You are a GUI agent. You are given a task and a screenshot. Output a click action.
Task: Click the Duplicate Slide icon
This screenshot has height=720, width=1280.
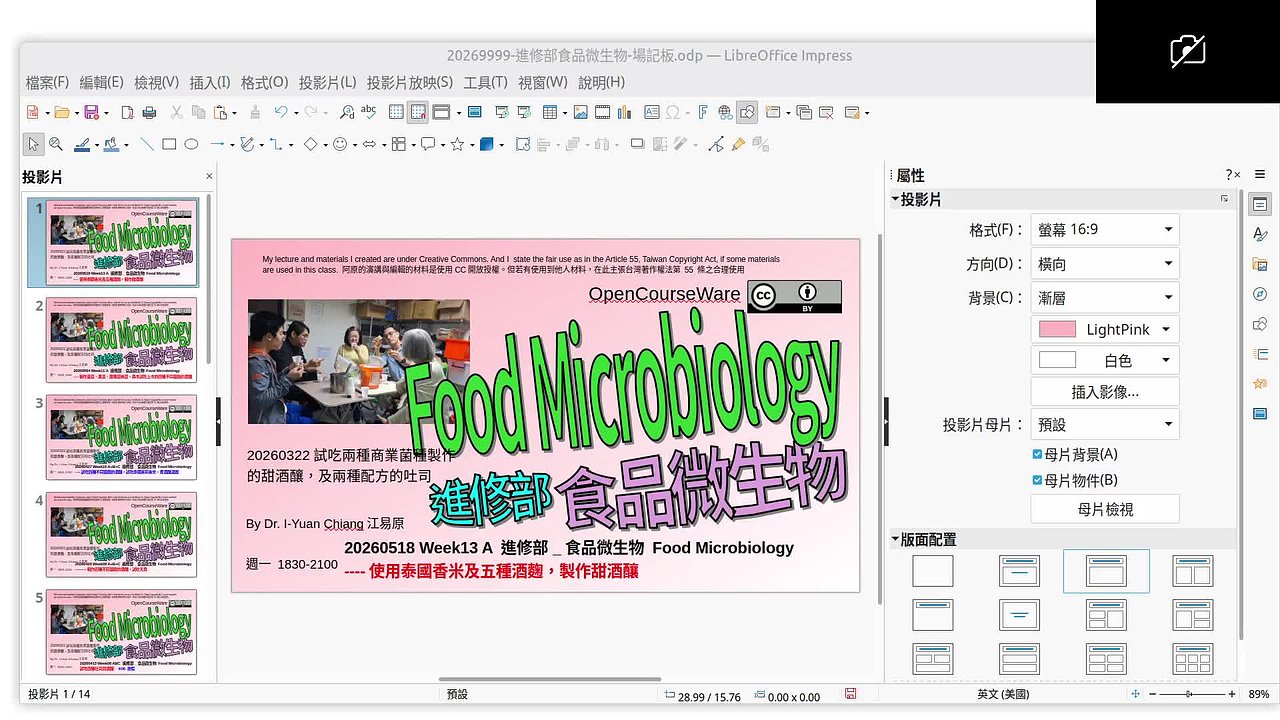pyautogui.click(x=804, y=112)
